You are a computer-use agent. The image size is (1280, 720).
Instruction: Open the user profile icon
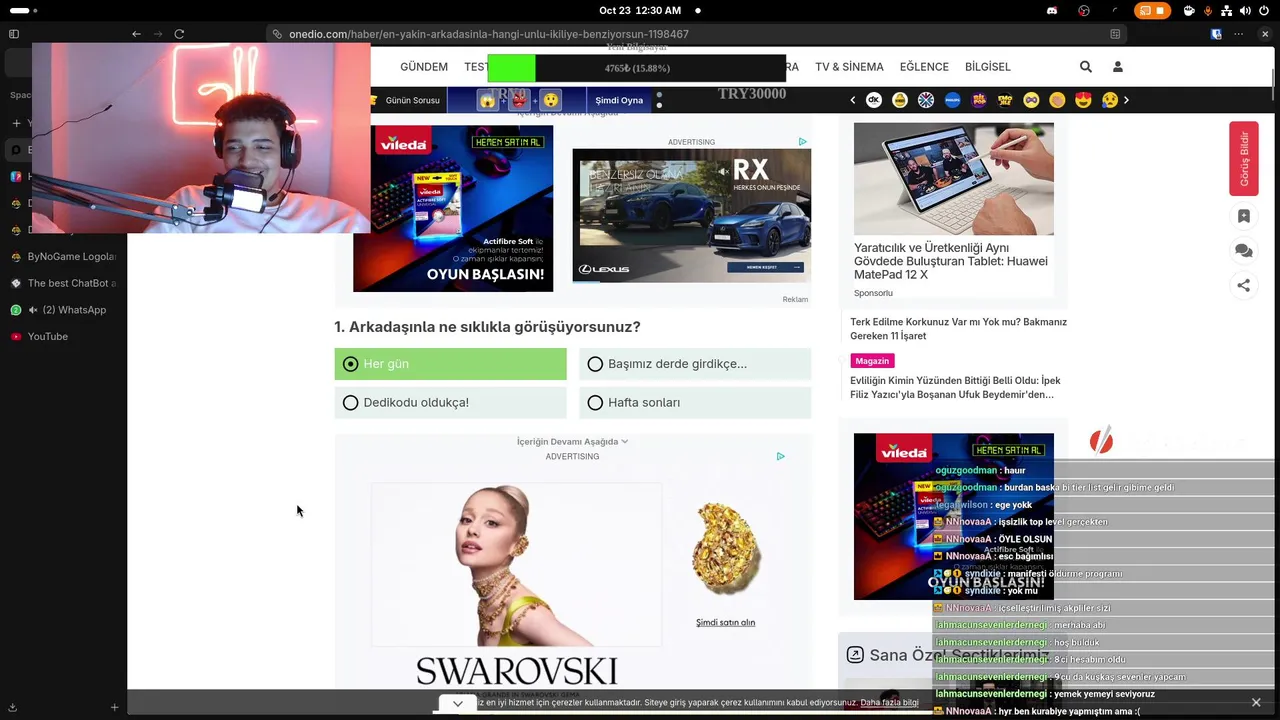pyautogui.click(x=1118, y=67)
